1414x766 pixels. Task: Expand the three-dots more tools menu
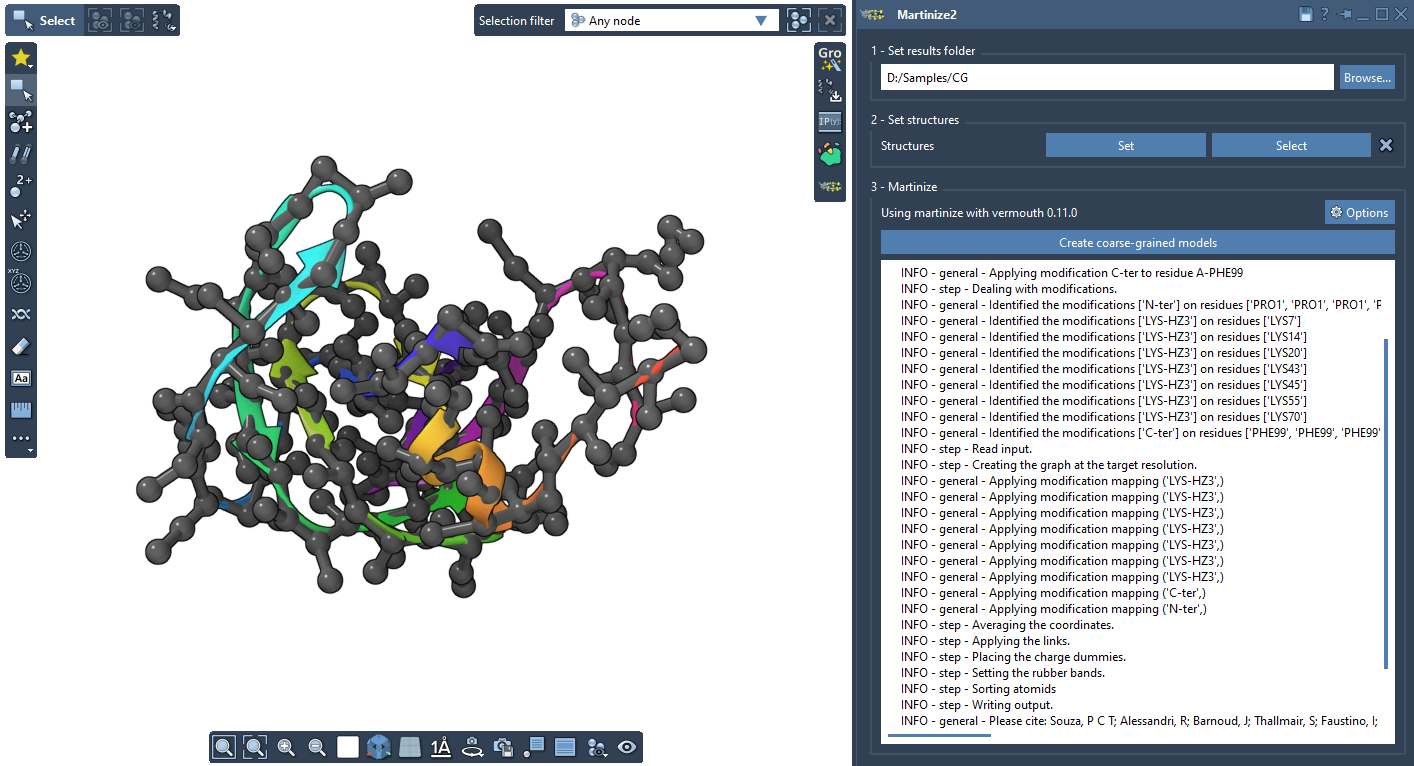(21, 440)
